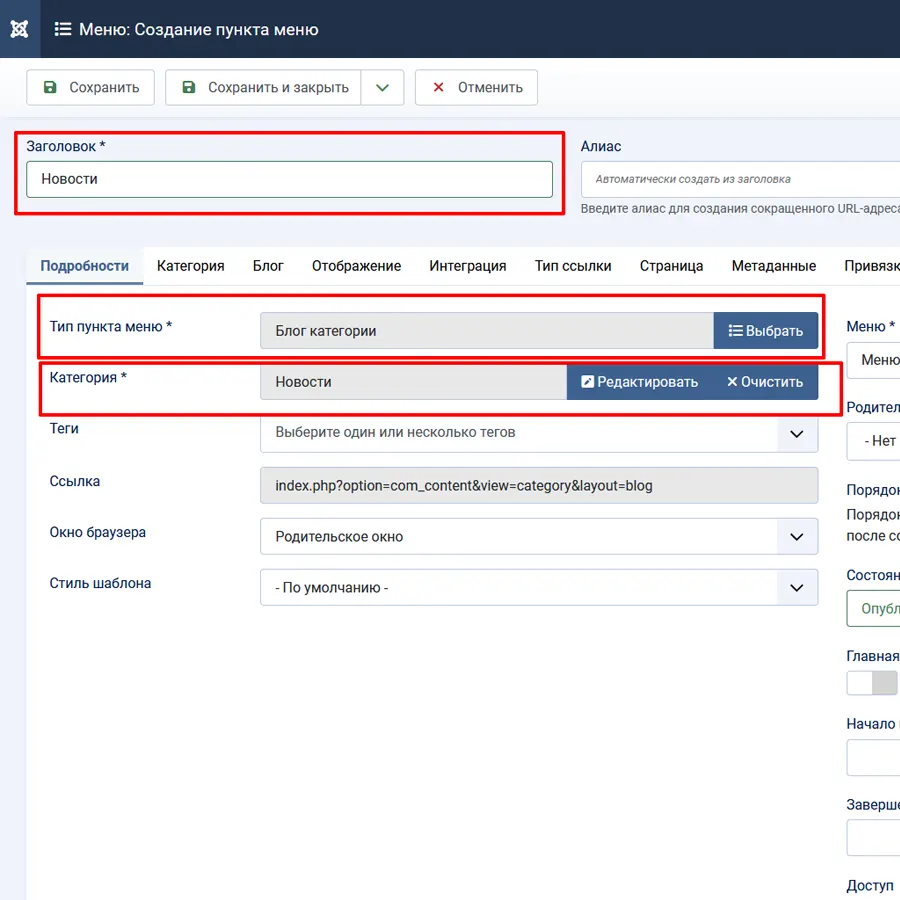Click the Заголовок input field
The width and height of the screenshot is (900, 900).
tap(289, 179)
